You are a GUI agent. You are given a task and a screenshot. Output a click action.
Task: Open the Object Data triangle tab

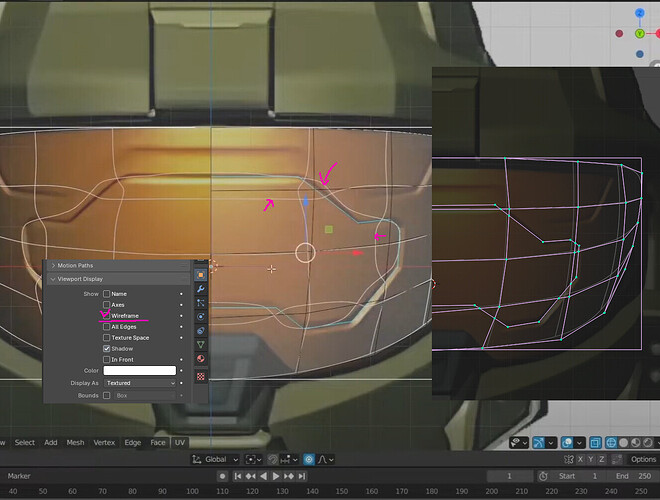point(201,345)
